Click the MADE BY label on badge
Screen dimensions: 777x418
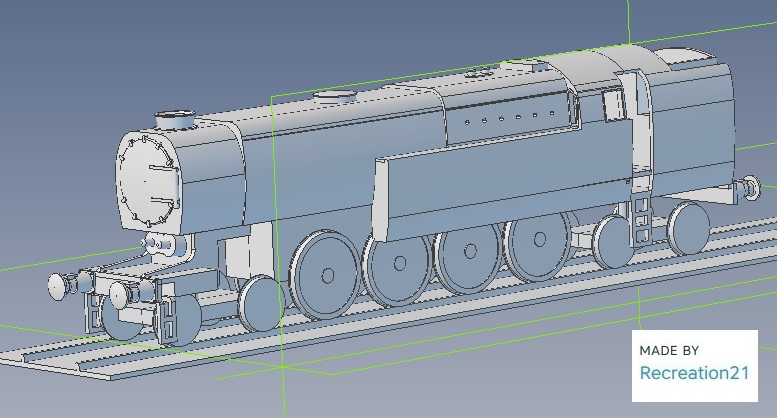coord(669,351)
